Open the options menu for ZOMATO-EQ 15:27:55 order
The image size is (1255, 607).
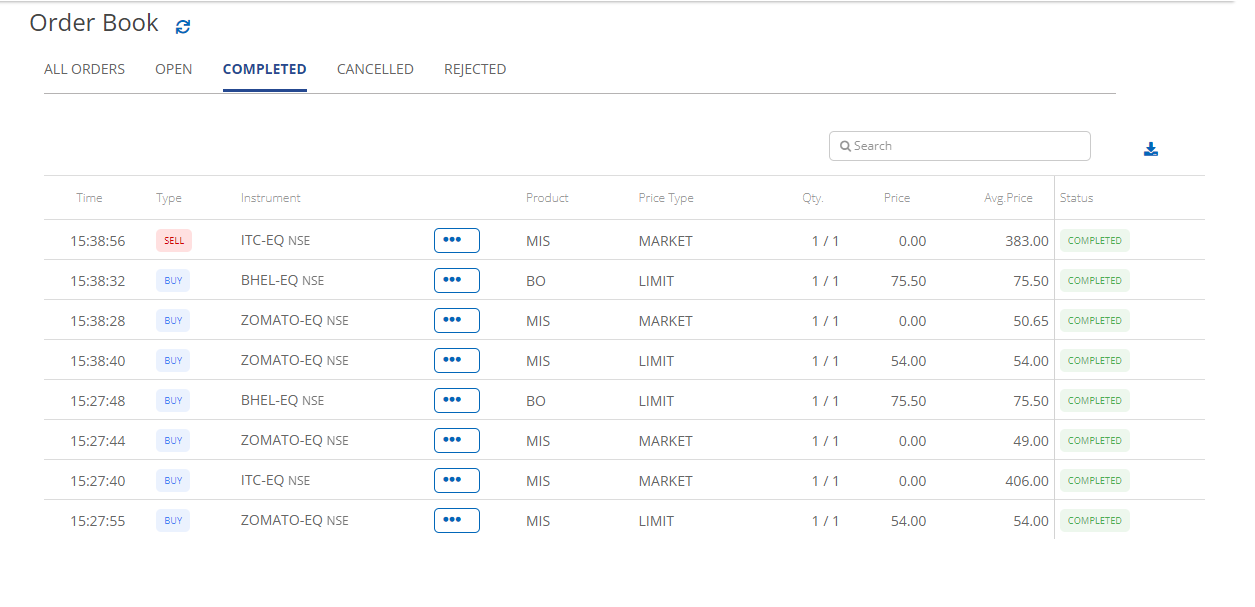[457, 520]
